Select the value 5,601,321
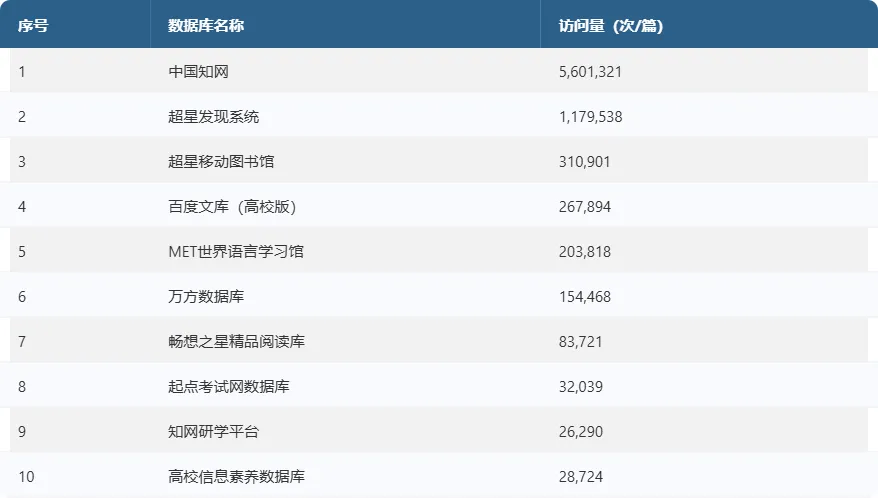This screenshot has width=878, height=498. coord(590,72)
